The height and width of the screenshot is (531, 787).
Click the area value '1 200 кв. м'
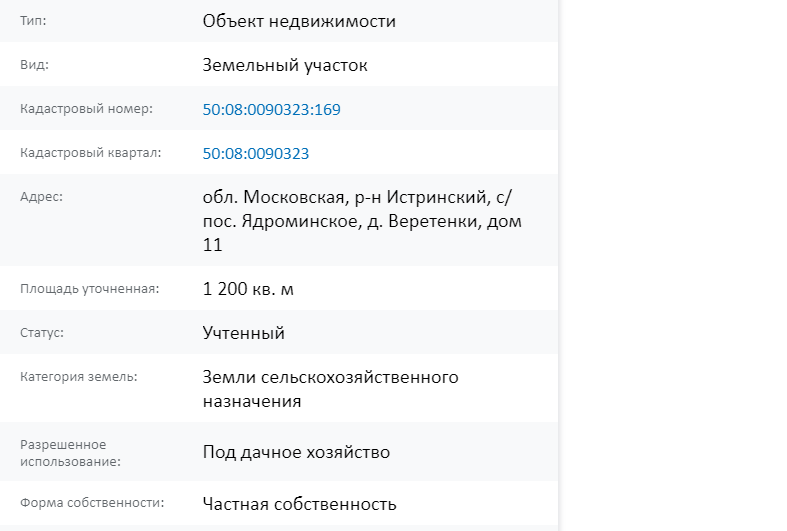click(248, 289)
